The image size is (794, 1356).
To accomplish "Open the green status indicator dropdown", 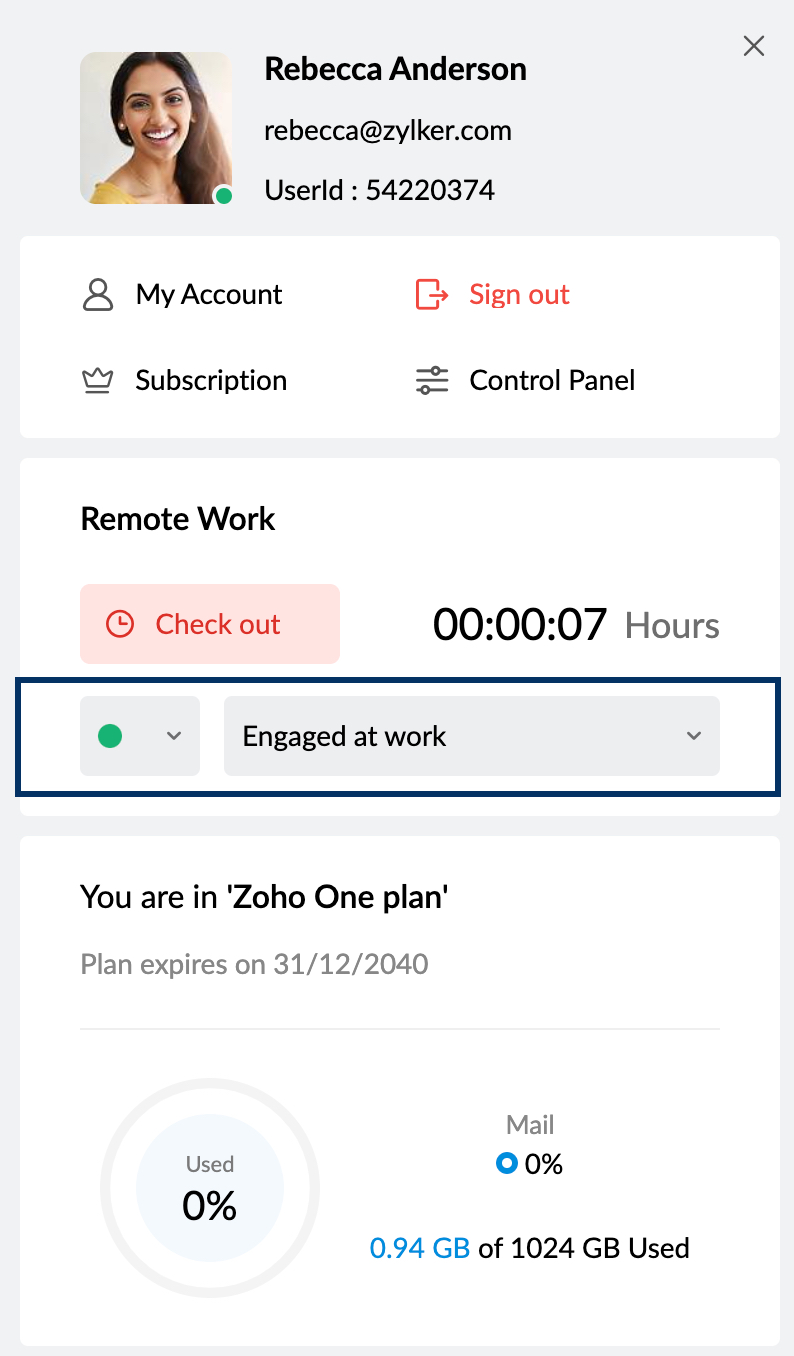I will tap(140, 736).
